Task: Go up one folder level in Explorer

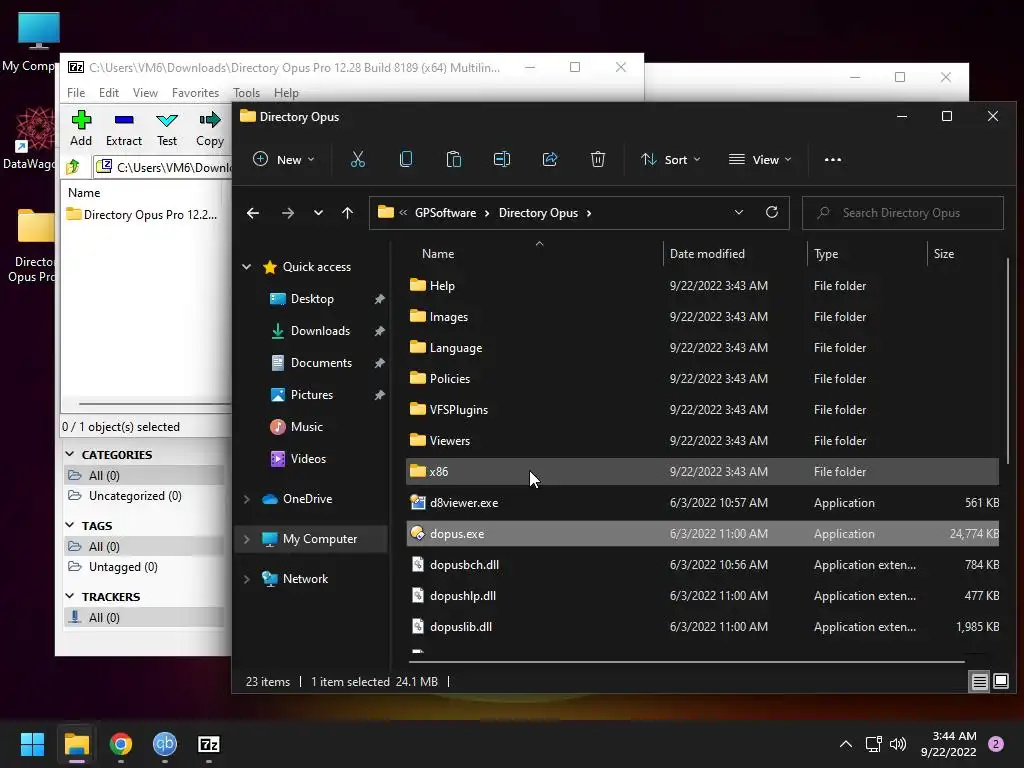Action: (347, 213)
